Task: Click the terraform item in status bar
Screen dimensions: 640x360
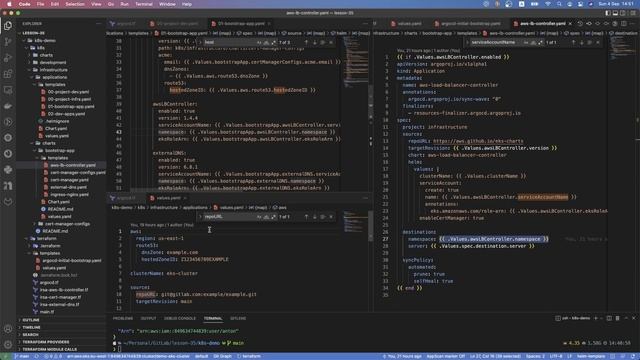Action: tap(249, 356)
